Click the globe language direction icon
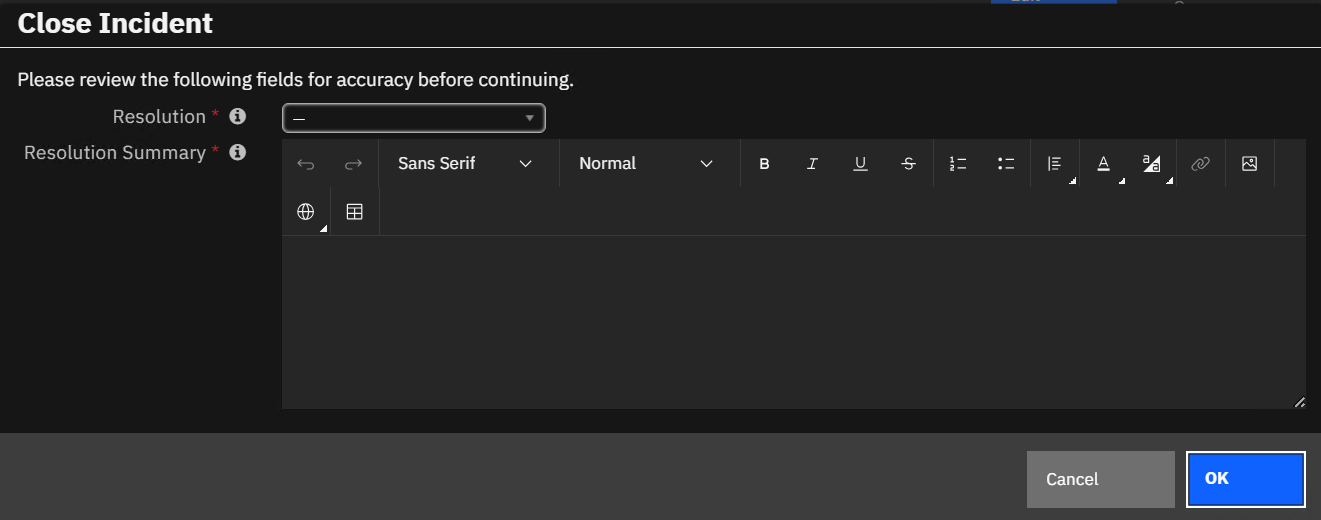The image size is (1321, 520). pyautogui.click(x=306, y=212)
